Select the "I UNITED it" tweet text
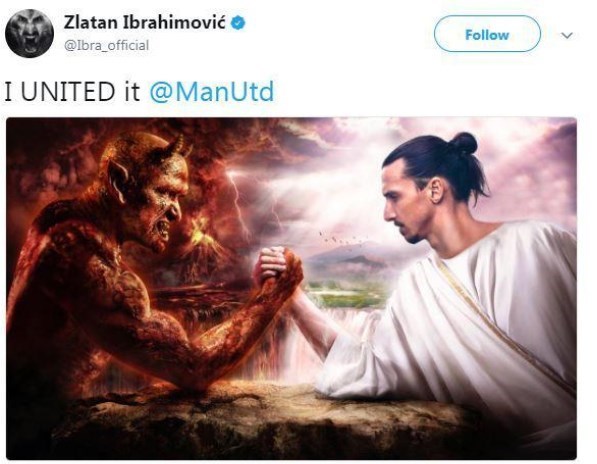597x464 pixels. click(x=72, y=92)
